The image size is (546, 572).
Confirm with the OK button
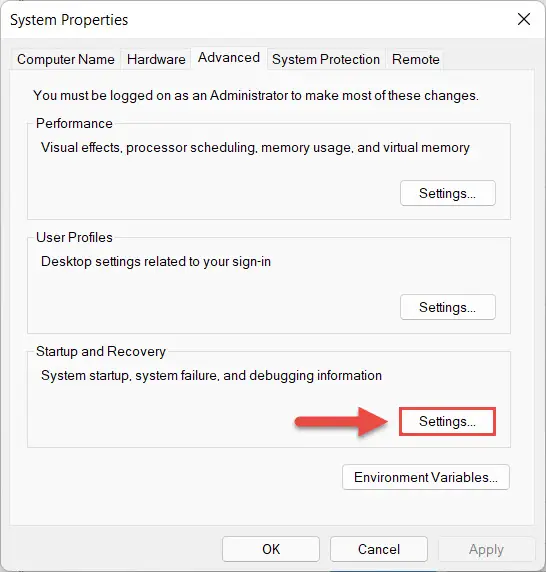click(x=271, y=549)
